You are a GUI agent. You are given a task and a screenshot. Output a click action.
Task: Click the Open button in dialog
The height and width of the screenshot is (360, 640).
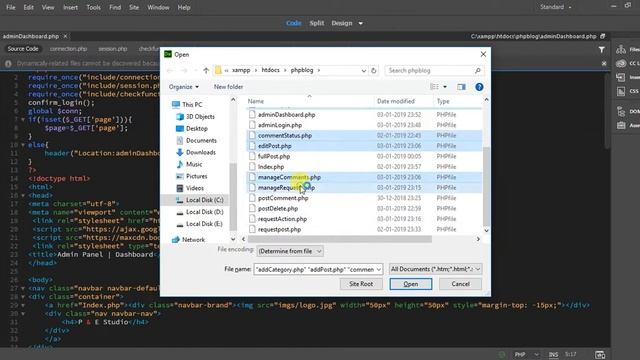pyautogui.click(x=411, y=284)
